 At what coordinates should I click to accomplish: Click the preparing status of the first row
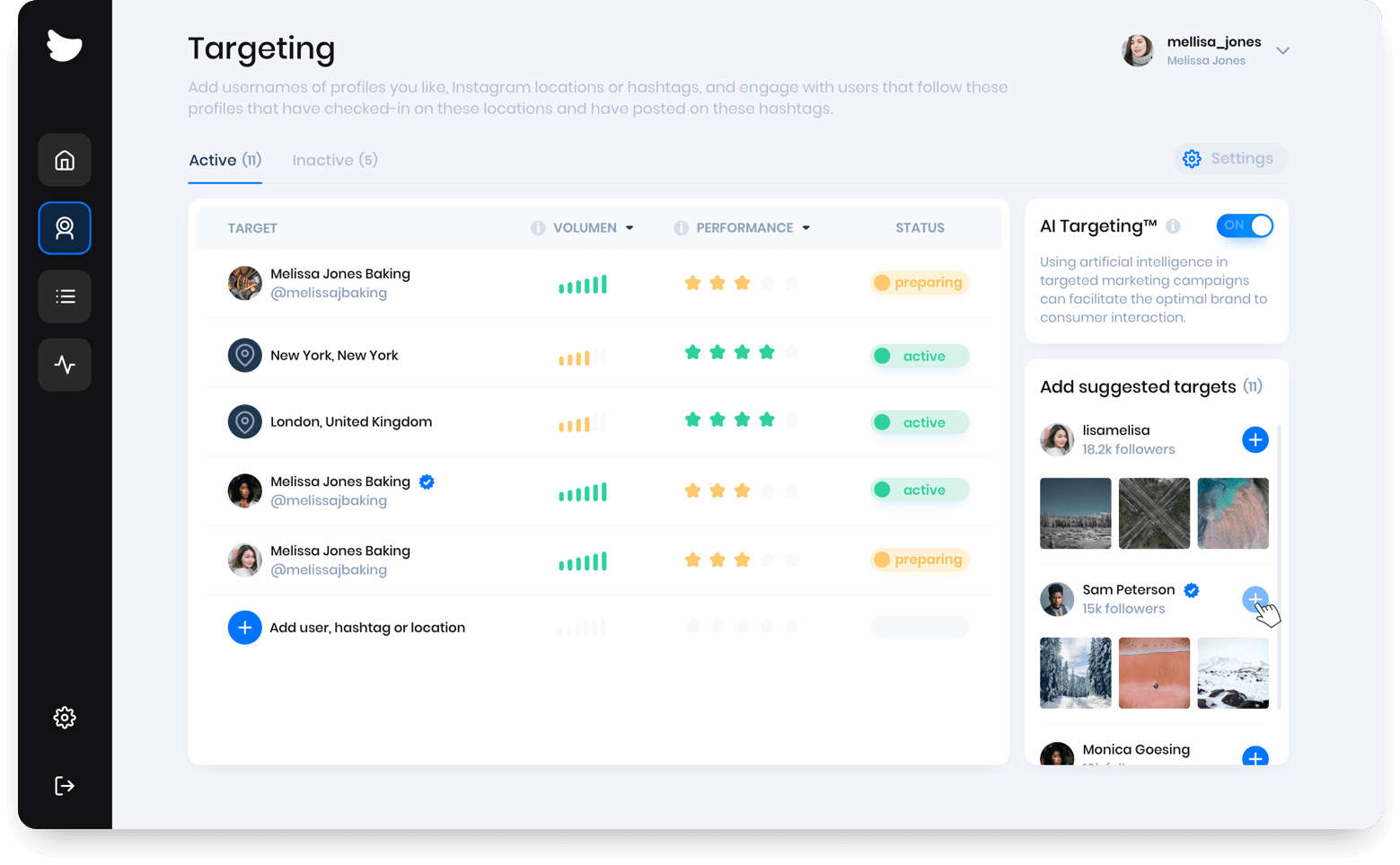920,283
